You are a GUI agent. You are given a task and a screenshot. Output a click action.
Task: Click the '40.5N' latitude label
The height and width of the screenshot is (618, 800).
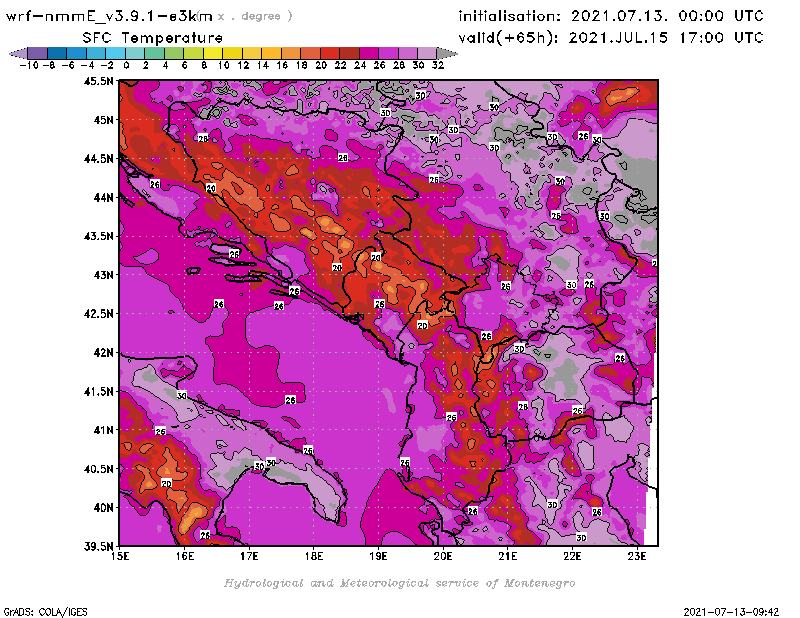(98, 469)
